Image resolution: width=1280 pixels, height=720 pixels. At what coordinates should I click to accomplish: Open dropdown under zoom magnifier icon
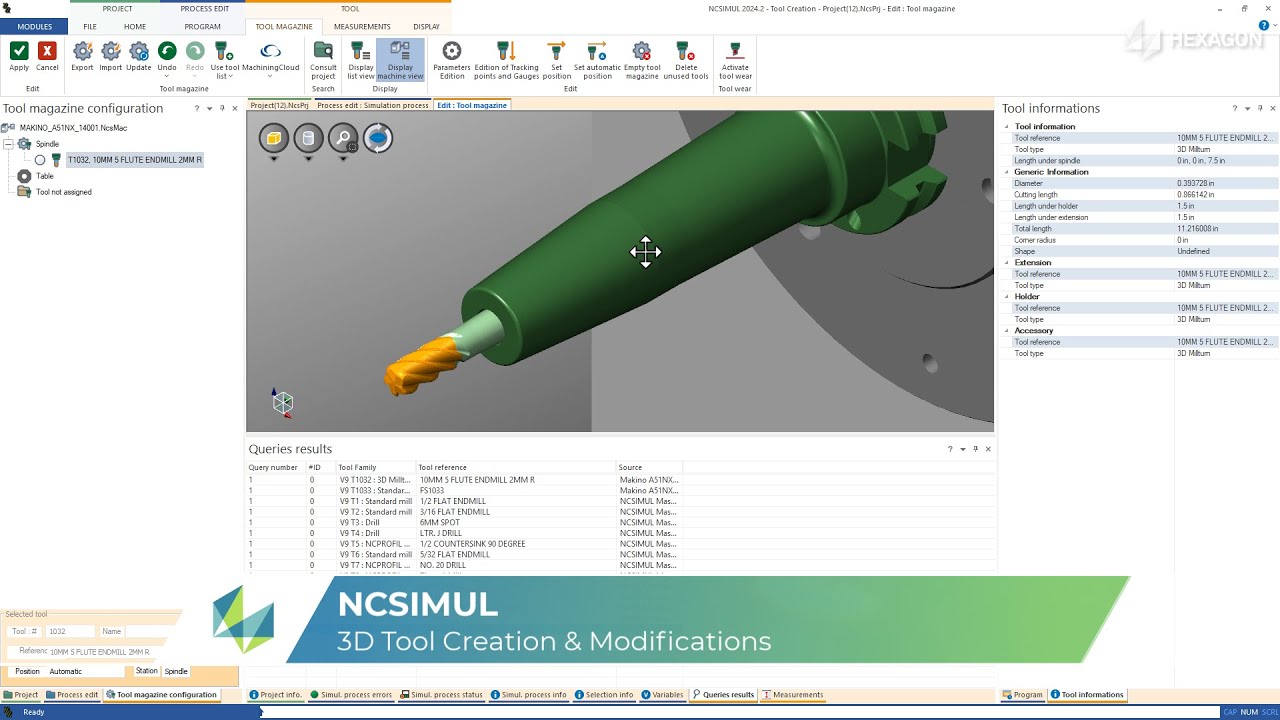pos(343,158)
